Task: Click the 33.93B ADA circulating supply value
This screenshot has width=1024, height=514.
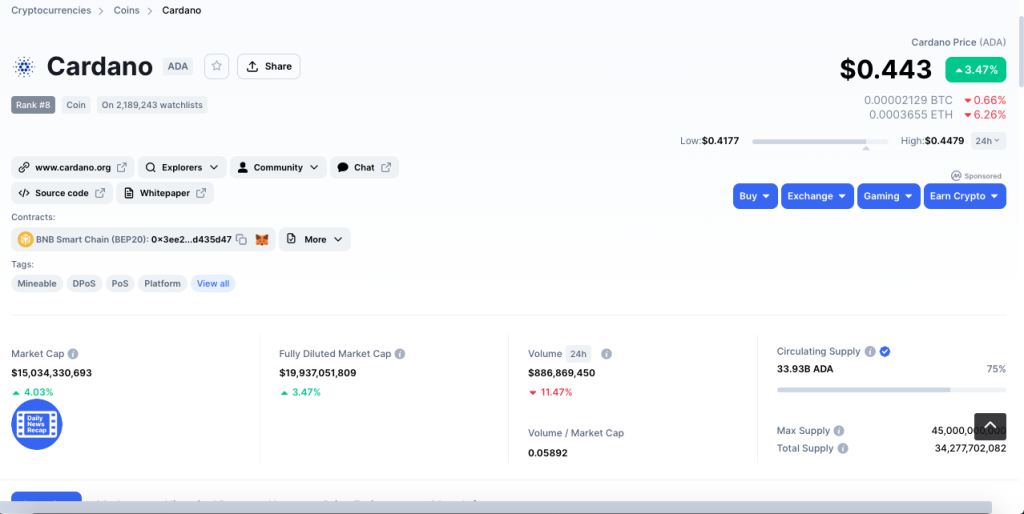Action: (805, 369)
